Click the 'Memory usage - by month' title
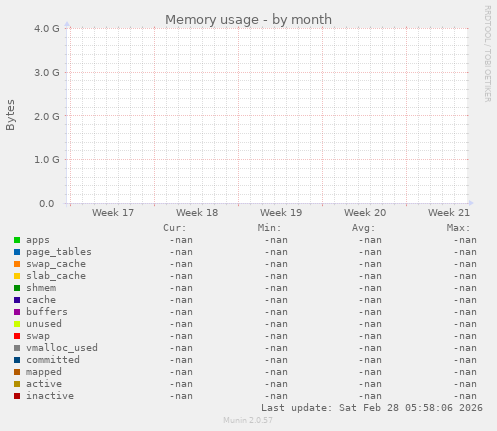Screen dimensions: 497x431 248,20
